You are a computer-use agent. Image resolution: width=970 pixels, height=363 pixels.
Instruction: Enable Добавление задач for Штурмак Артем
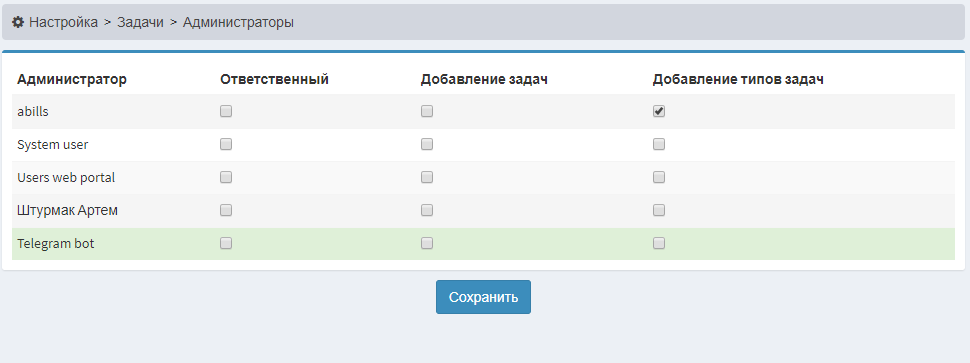coord(427,210)
